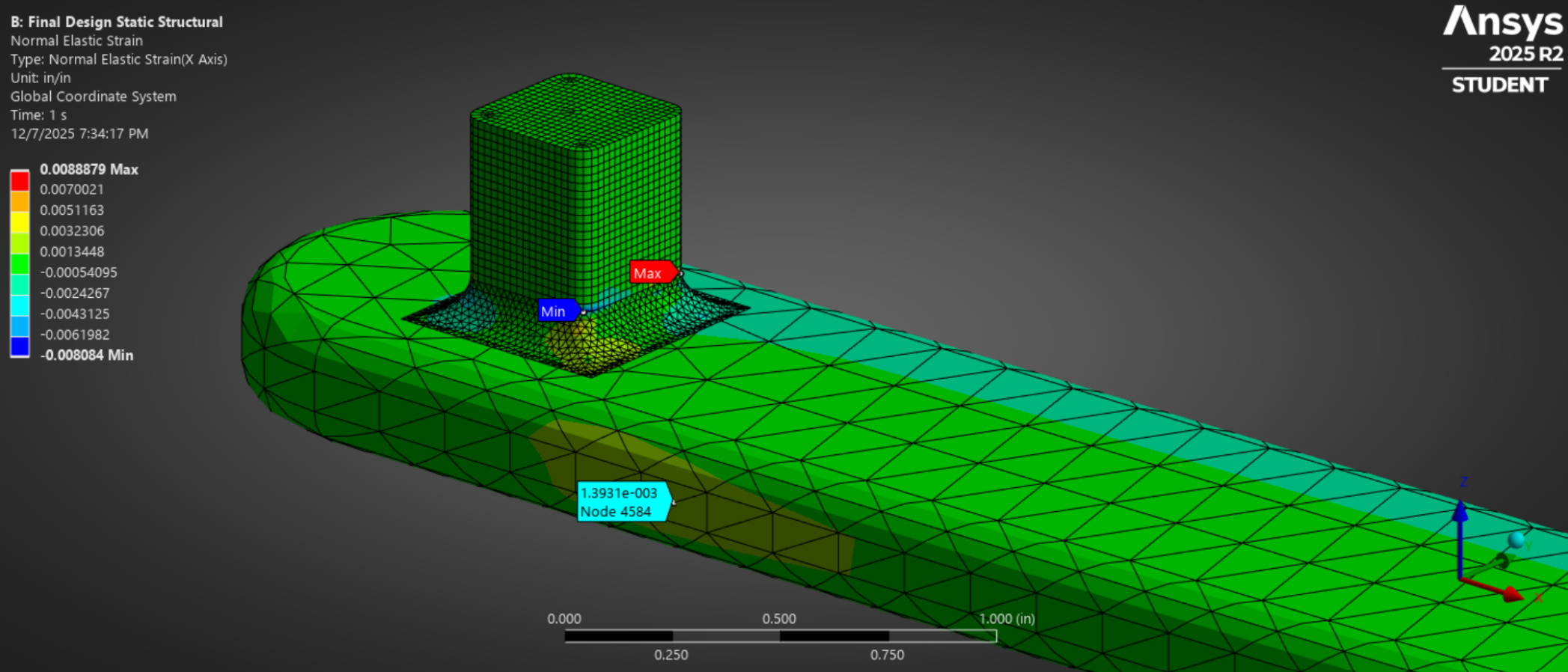Click the Global Coordinate System text
Image resolution: width=1568 pixels, height=672 pixels.
(x=94, y=97)
